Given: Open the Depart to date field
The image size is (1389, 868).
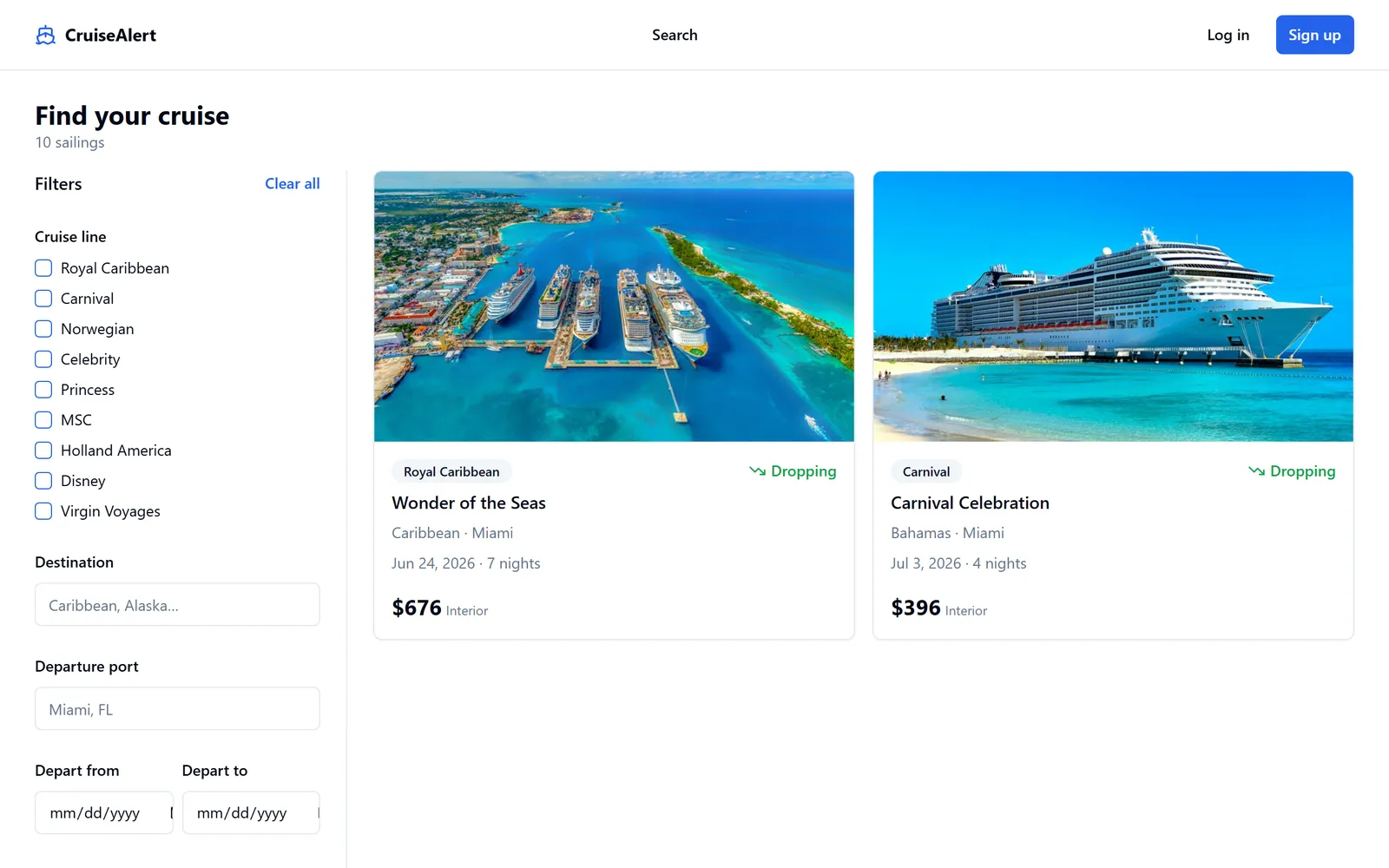Looking at the screenshot, I should coord(251,812).
